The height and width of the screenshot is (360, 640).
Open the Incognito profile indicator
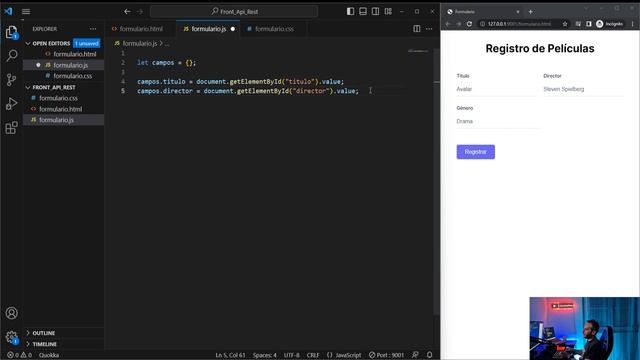[x=609, y=24]
